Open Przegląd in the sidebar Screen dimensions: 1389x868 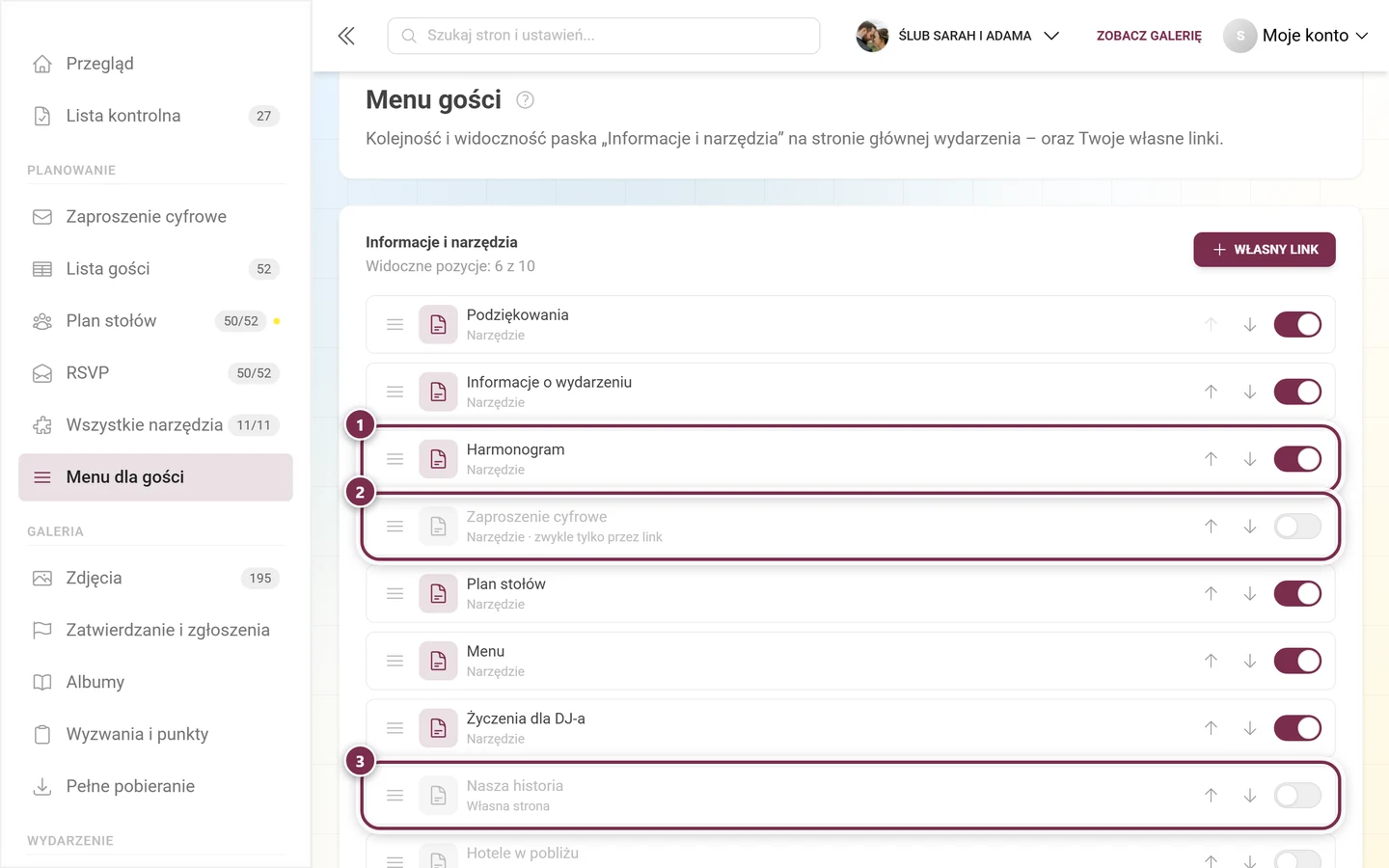pyautogui.click(x=155, y=64)
